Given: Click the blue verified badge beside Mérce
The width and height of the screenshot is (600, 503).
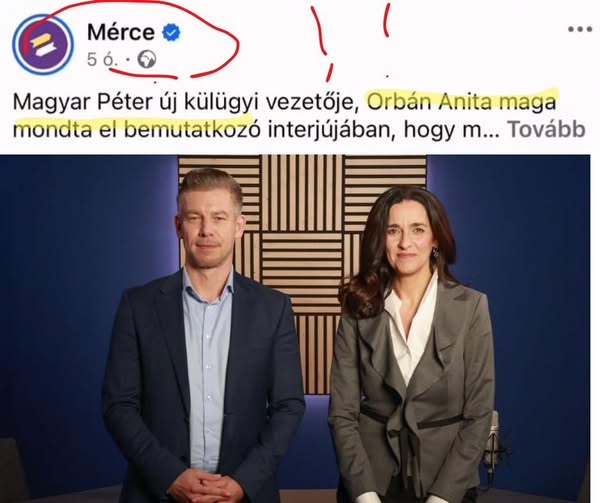Looking at the screenshot, I should (x=171, y=32).
